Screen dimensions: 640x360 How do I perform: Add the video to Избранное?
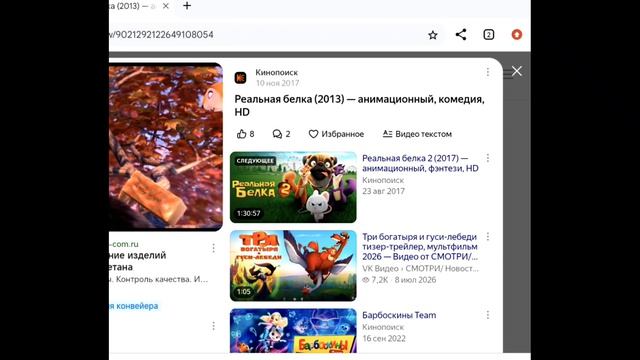pos(336,134)
